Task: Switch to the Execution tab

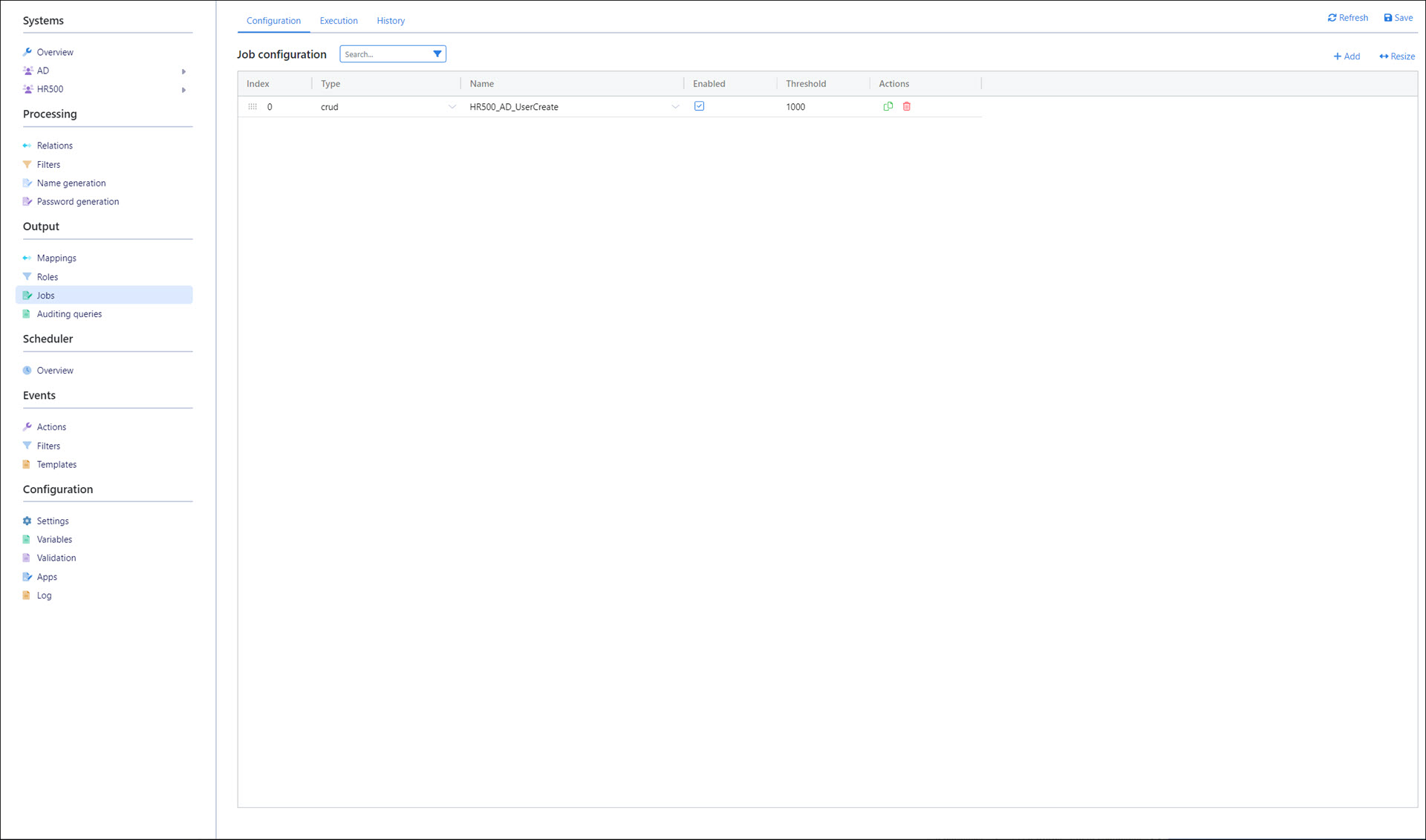Action: [x=339, y=21]
